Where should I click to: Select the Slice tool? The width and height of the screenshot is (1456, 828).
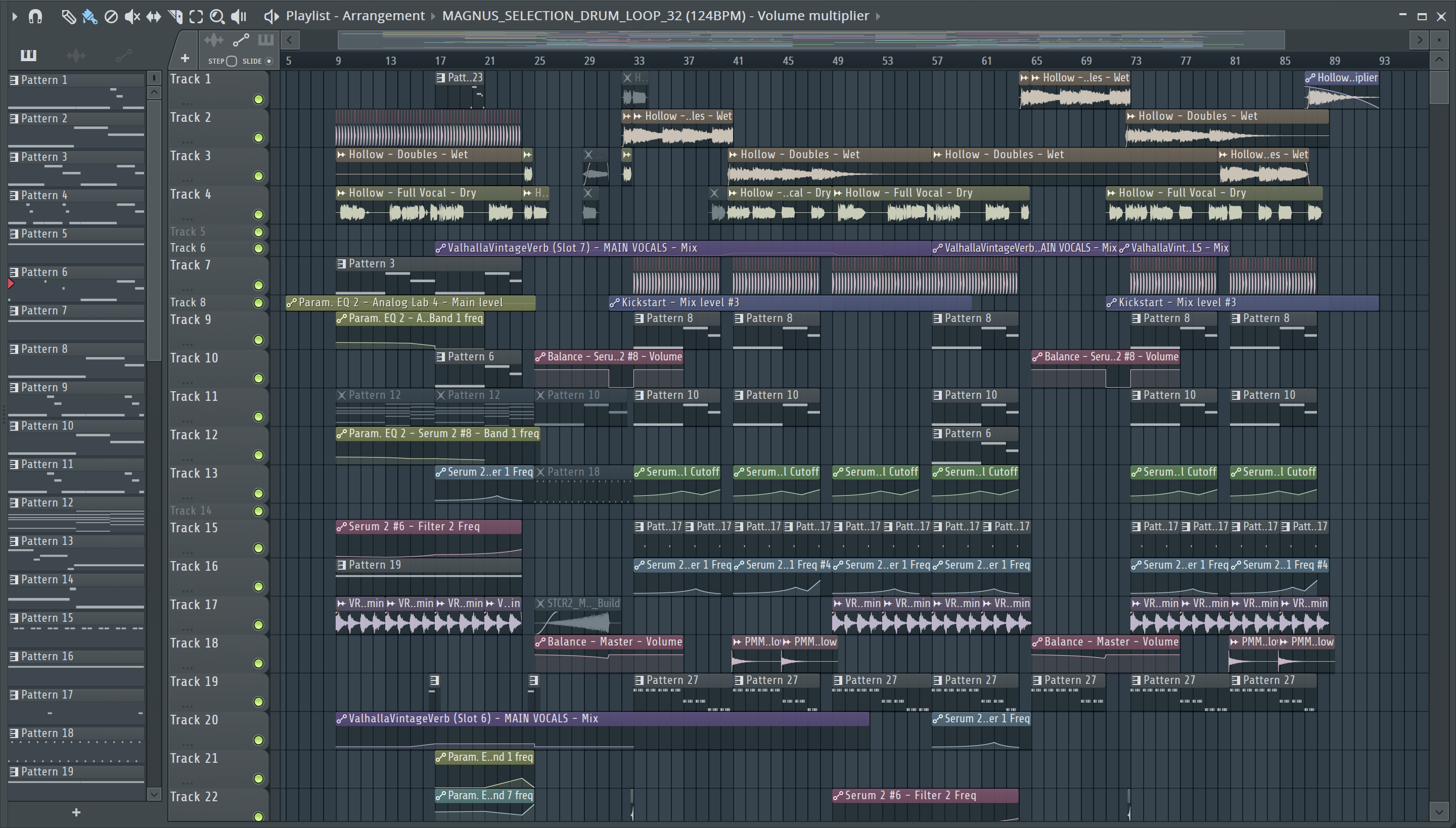[x=175, y=17]
